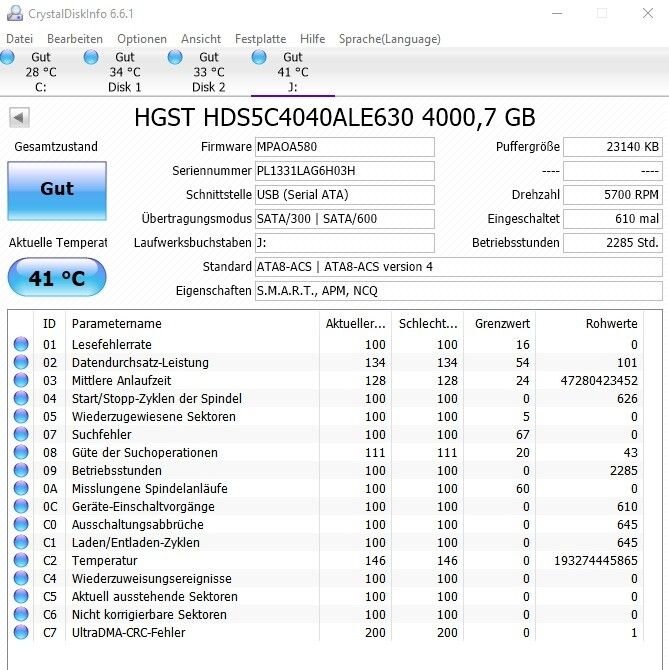Click the drive title HGST HDS5C4040ALE630 4000,7 GB

[334, 117]
